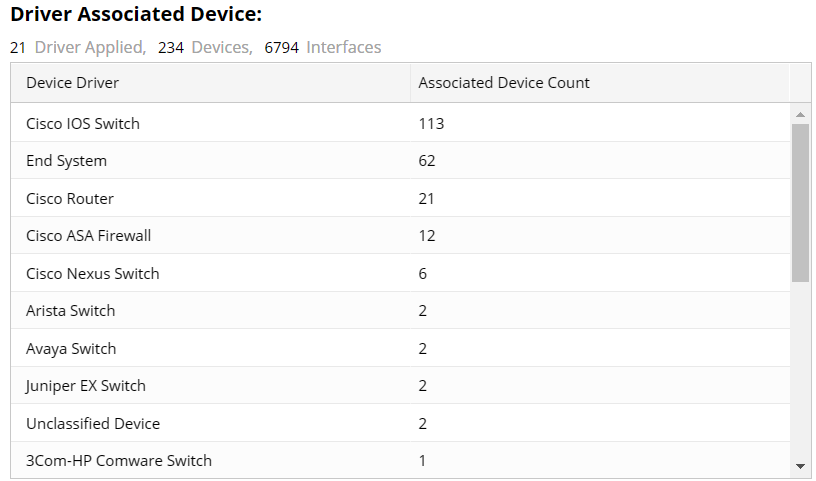Click the 234 Devices count

(171, 47)
